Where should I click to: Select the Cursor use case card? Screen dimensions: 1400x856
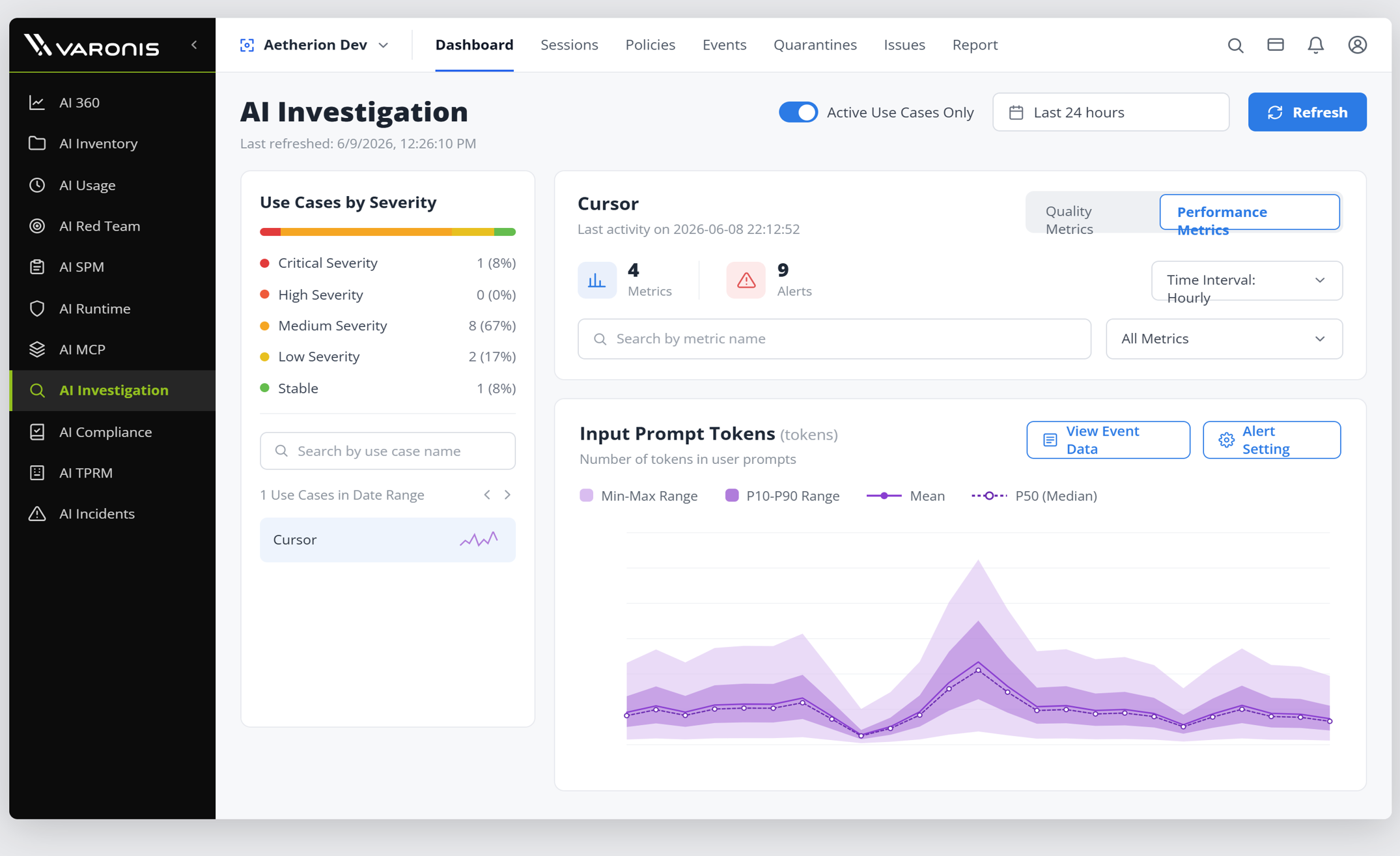pos(387,540)
